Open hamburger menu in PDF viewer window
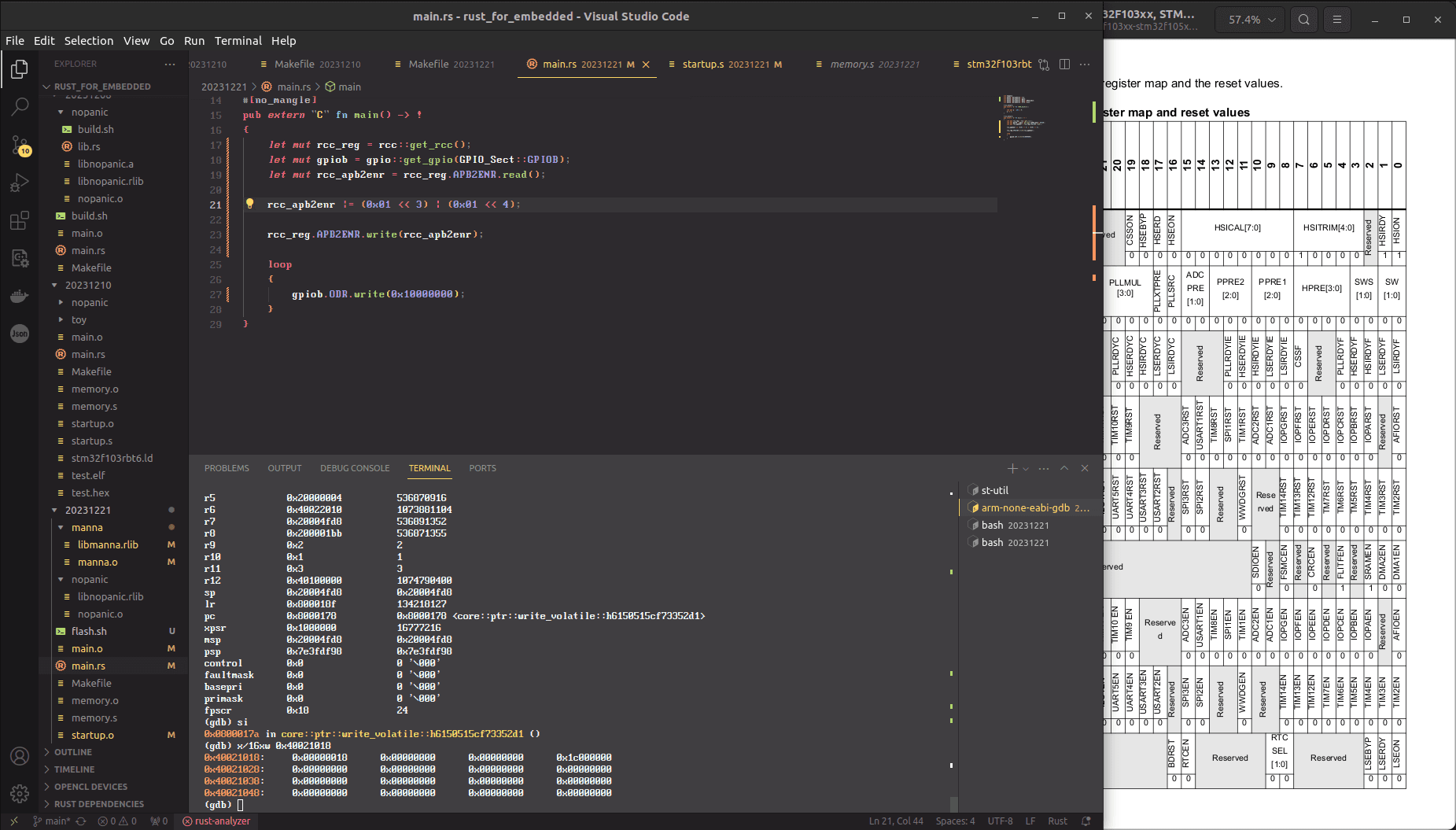 [x=1336, y=20]
